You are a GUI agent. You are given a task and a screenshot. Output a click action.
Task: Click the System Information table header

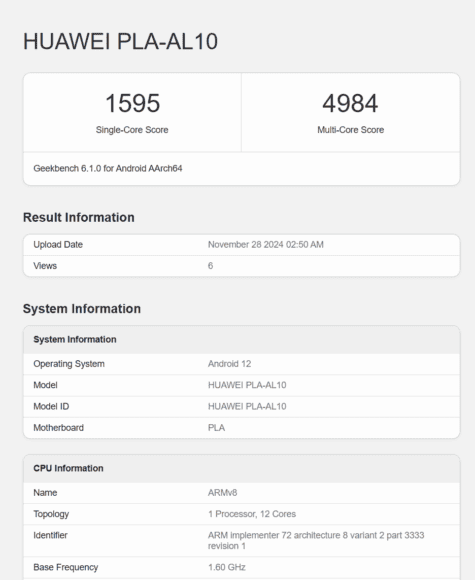click(75, 339)
